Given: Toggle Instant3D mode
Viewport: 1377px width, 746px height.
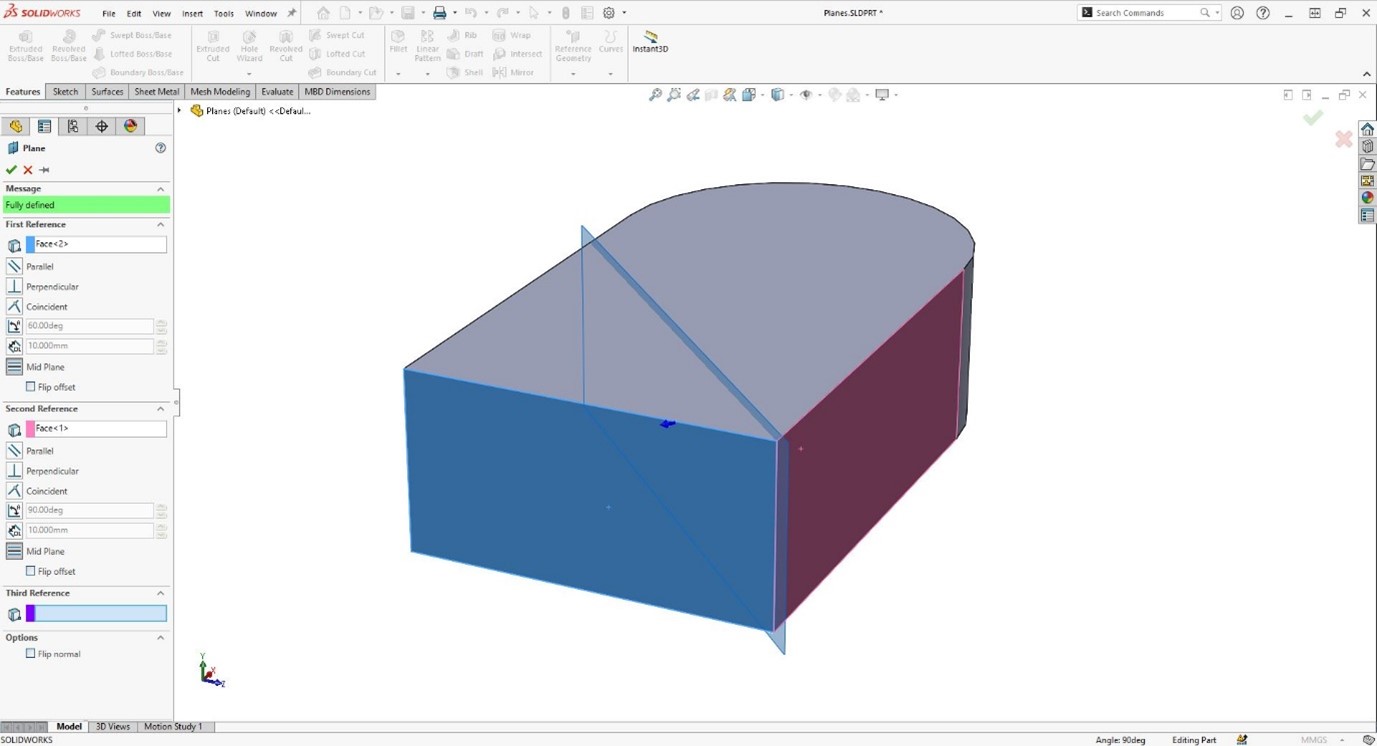Looking at the screenshot, I should [650, 41].
